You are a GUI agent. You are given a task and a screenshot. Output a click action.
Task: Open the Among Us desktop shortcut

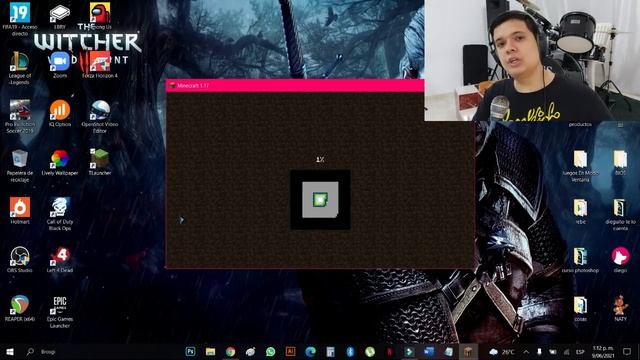point(100,16)
